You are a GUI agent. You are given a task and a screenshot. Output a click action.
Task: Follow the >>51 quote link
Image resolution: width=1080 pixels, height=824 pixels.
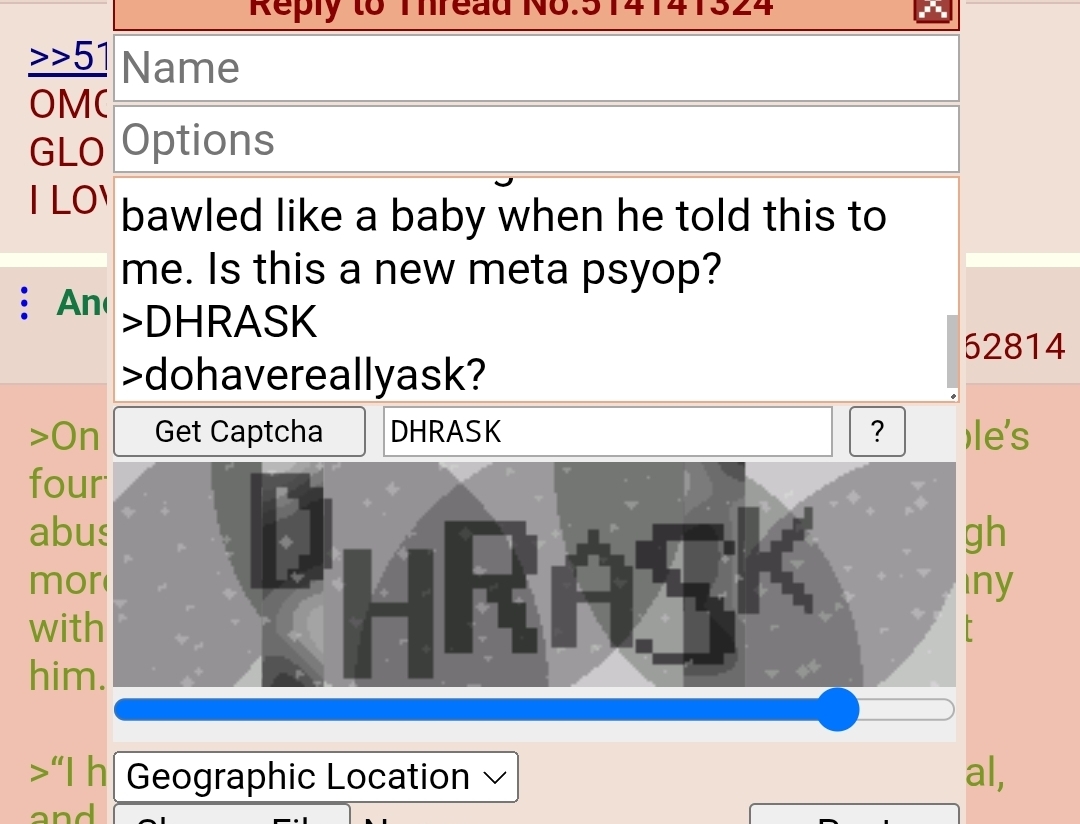(x=68, y=56)
